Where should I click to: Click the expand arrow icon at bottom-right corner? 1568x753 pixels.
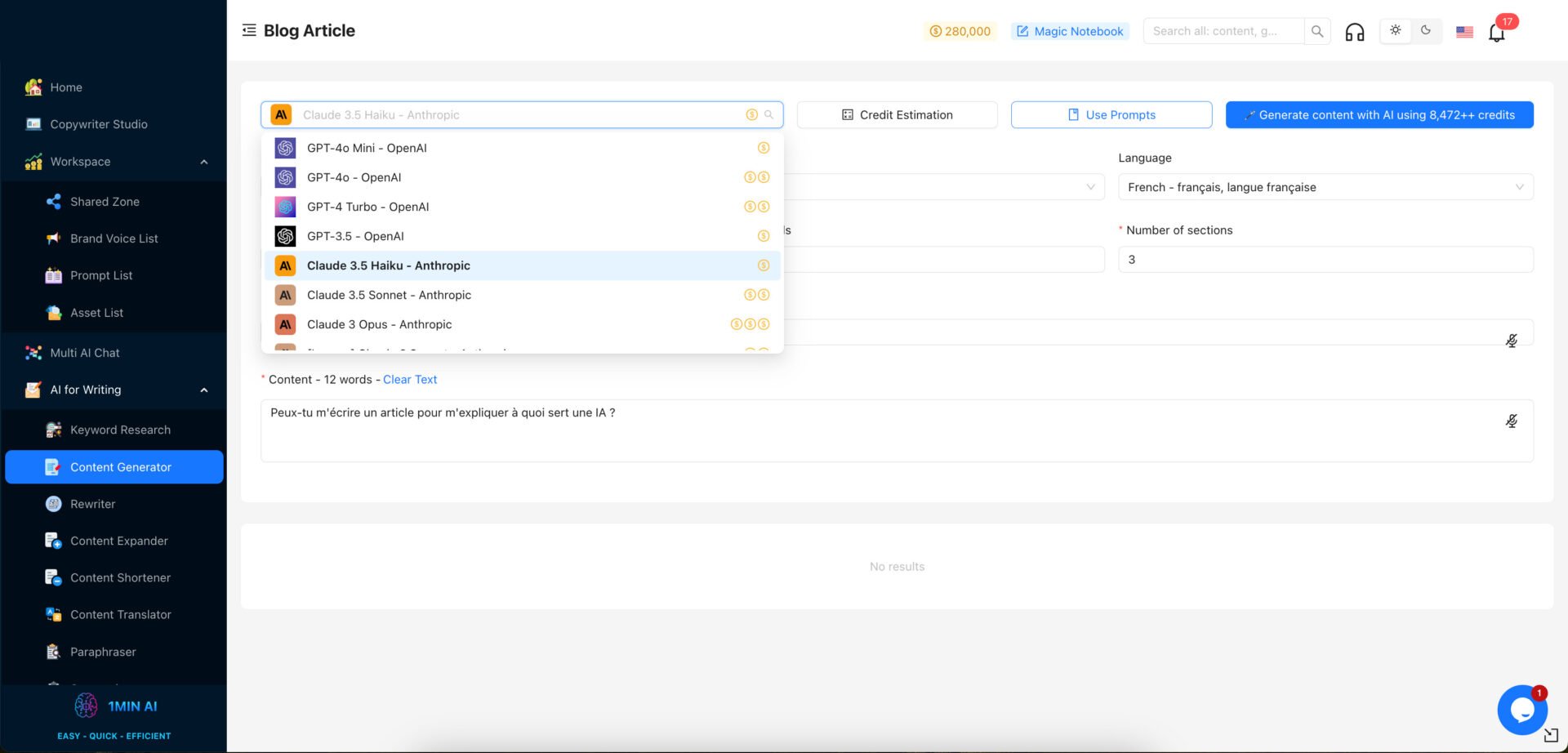(x=1552, y=736)
